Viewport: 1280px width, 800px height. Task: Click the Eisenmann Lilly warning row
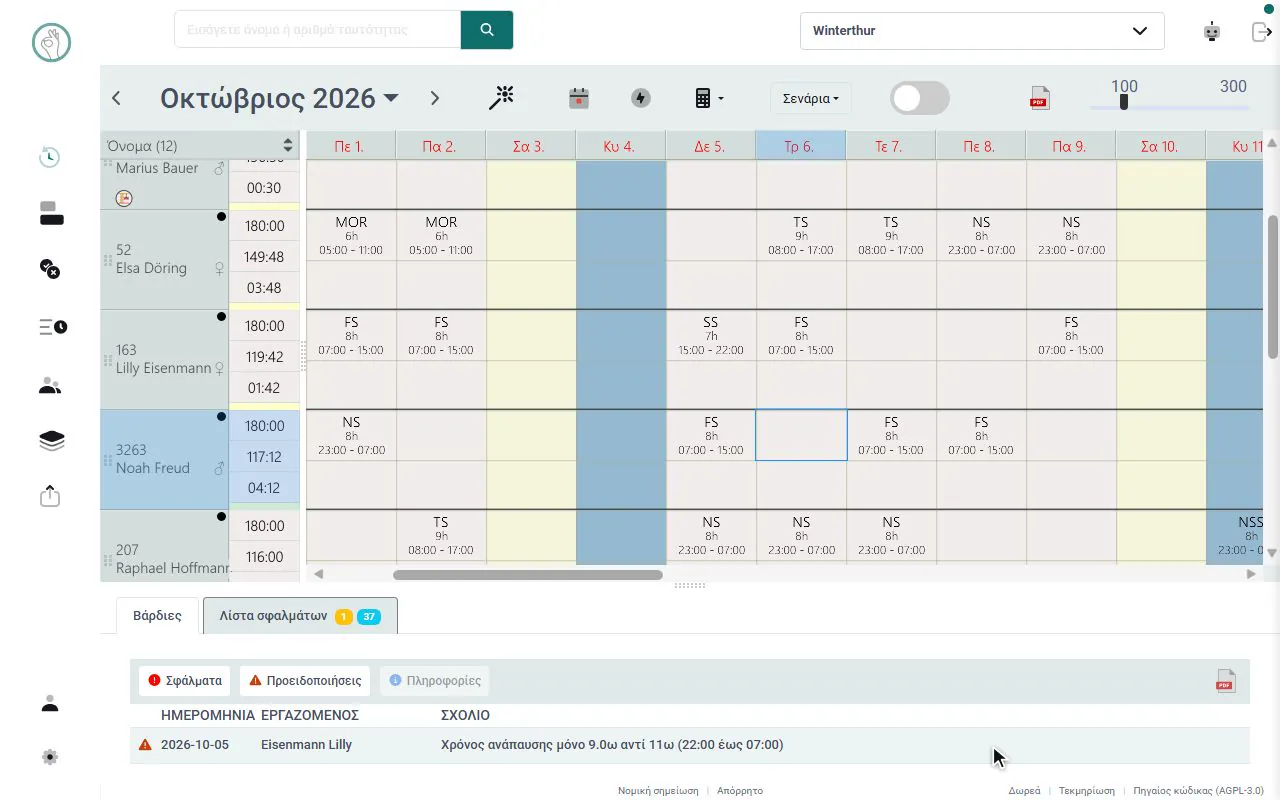690,745
